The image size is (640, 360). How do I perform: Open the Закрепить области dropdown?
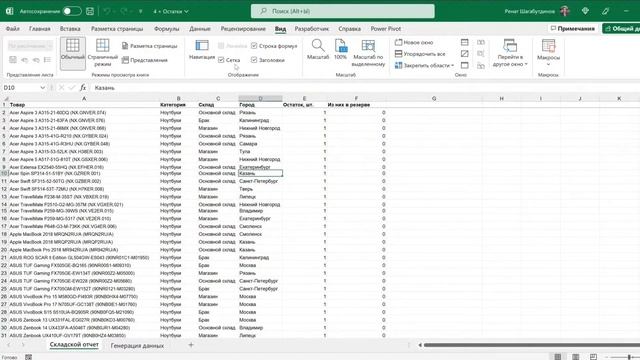[424, 65]
